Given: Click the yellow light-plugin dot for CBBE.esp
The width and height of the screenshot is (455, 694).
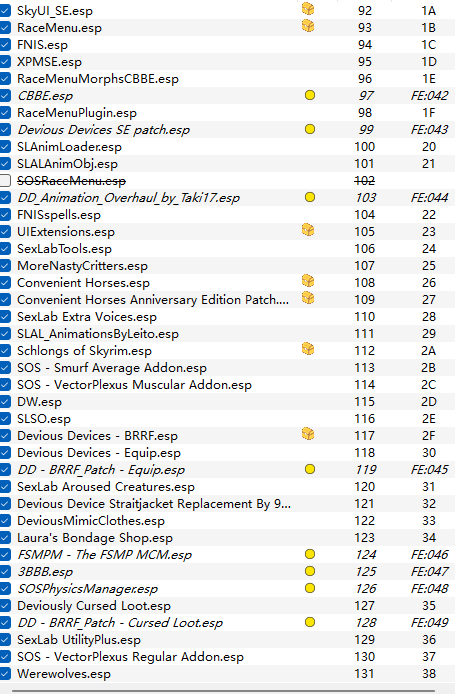Looking at the screenshot, I should click(x=310, y=95).
